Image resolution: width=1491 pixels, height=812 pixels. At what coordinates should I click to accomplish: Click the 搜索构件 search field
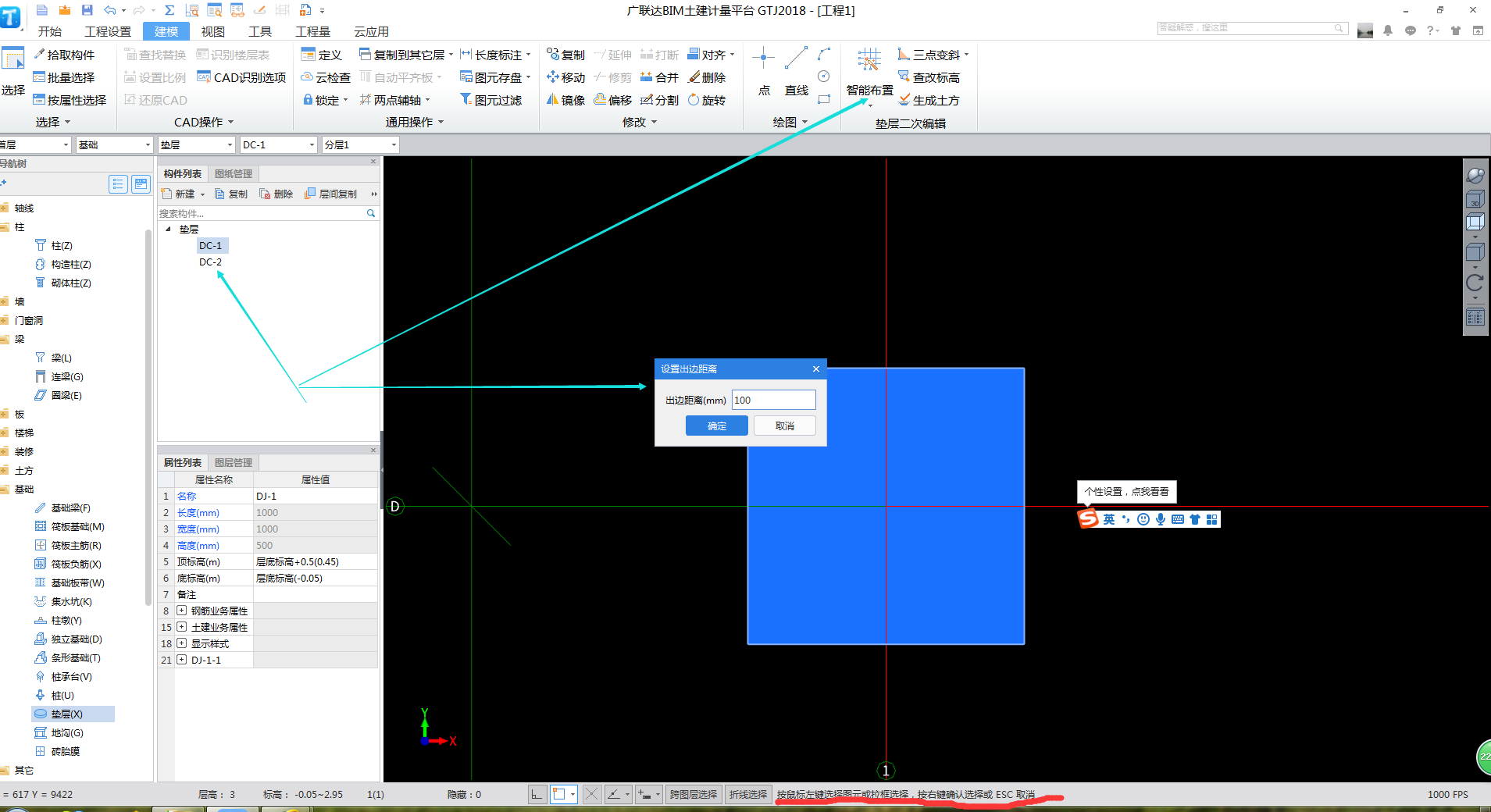tap(262, 213)
